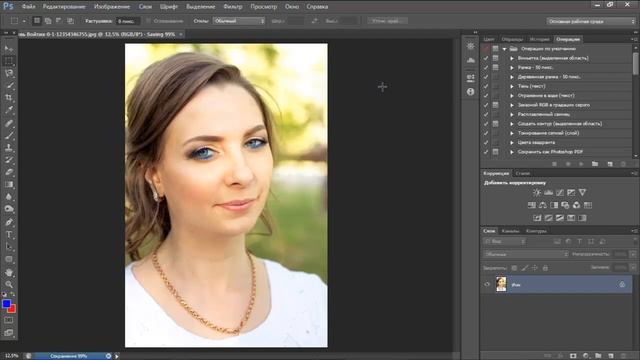
Task: Select the Crop tool
Action: click(9, 98)
